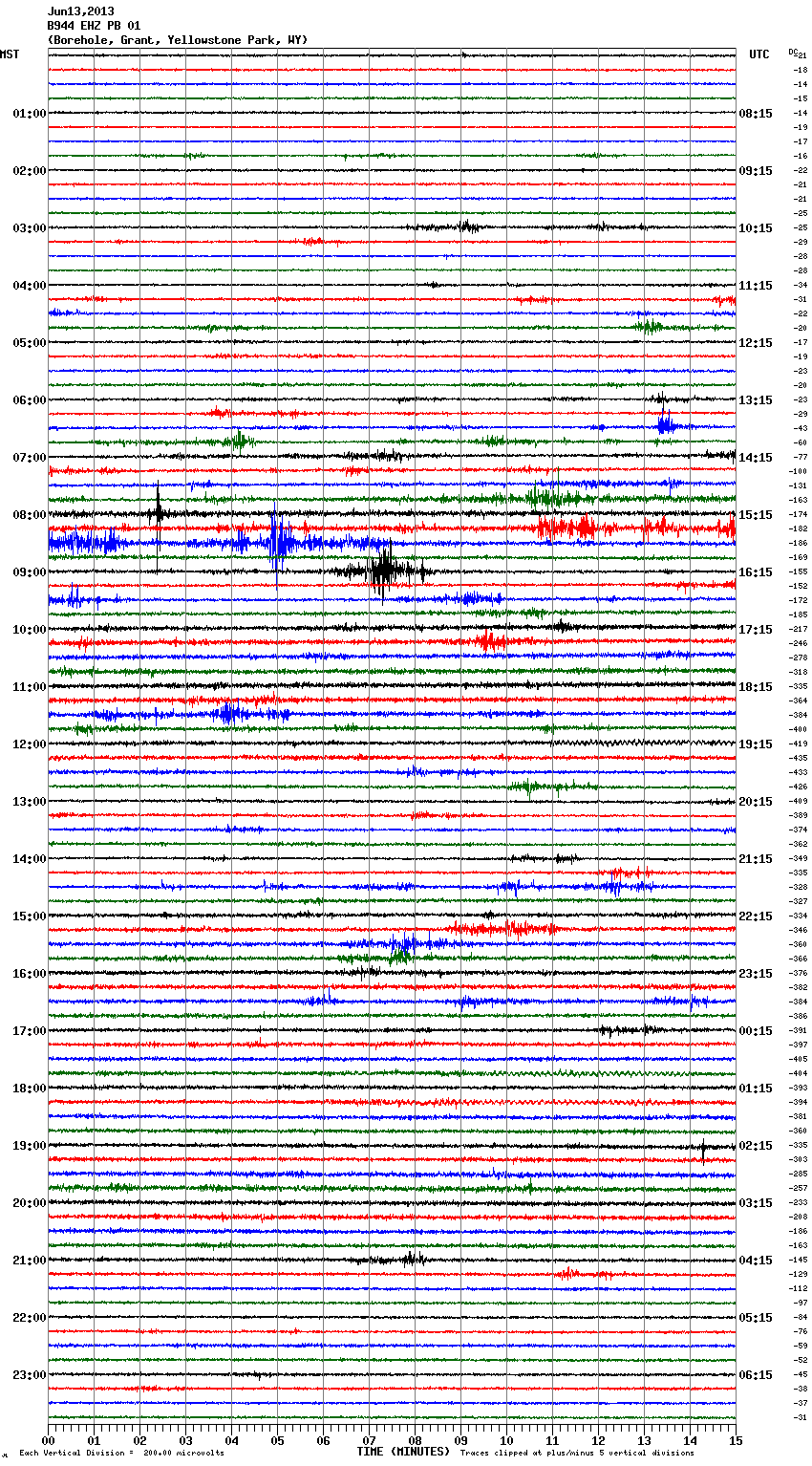Image resolution: width=812 pixels, height=1466 pixels.
Task: Click the UTC time zone header
Action: pos(759,54)
